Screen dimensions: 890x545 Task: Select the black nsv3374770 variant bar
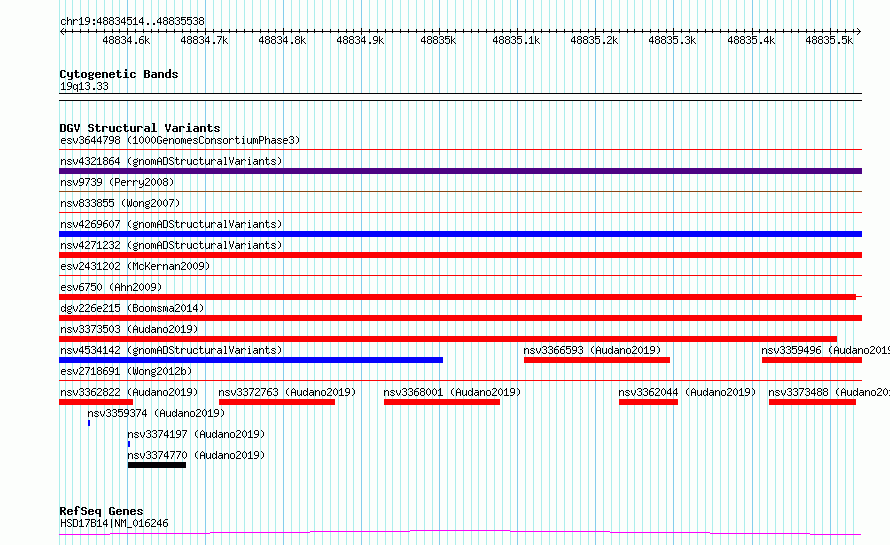pos(157,465)
